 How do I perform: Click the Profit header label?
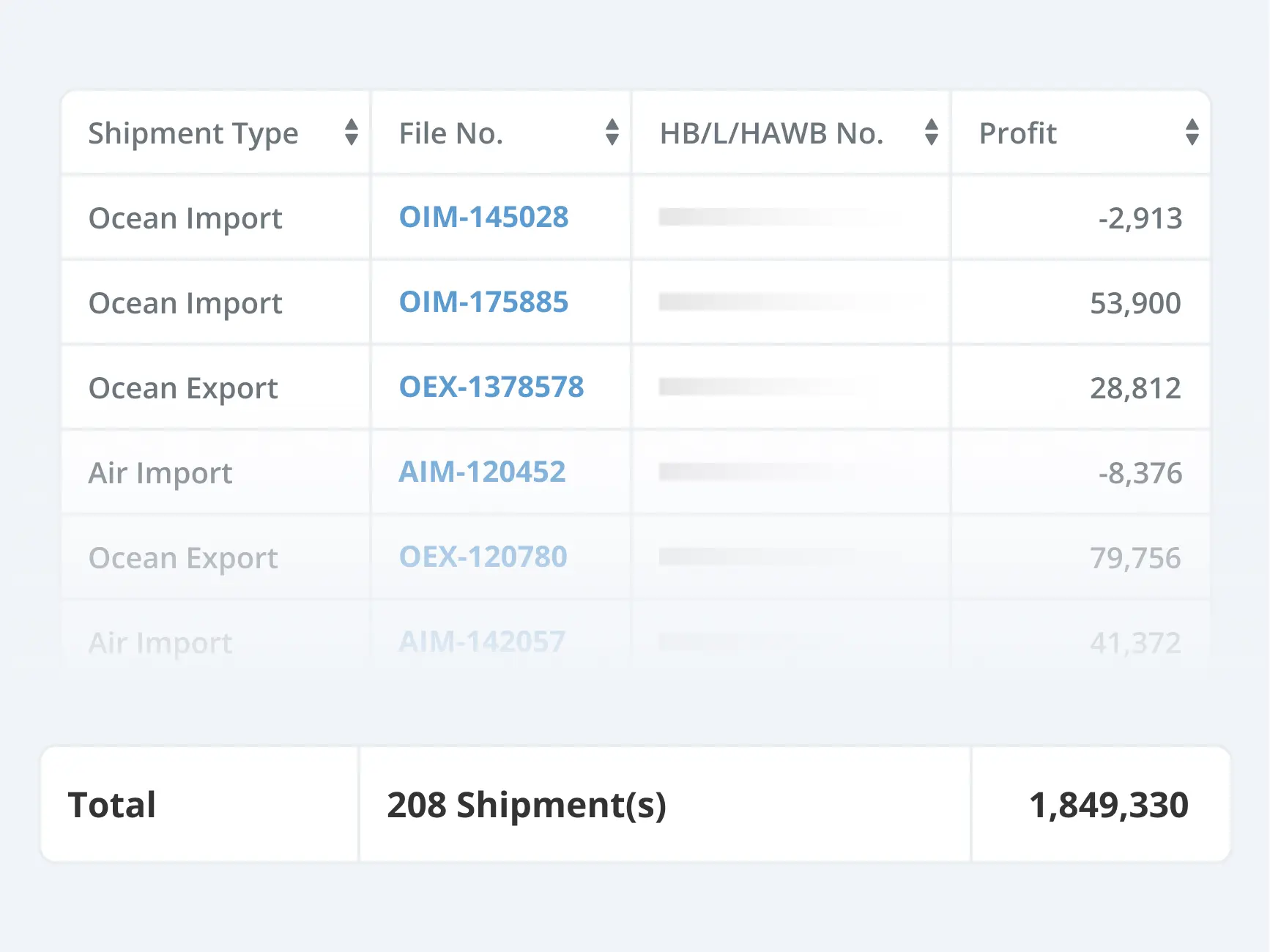pos(1017,133)
